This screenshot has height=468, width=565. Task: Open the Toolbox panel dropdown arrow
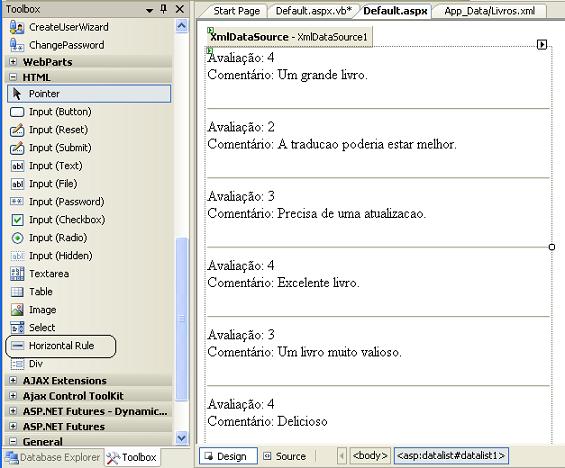click(x=150, y=10)
